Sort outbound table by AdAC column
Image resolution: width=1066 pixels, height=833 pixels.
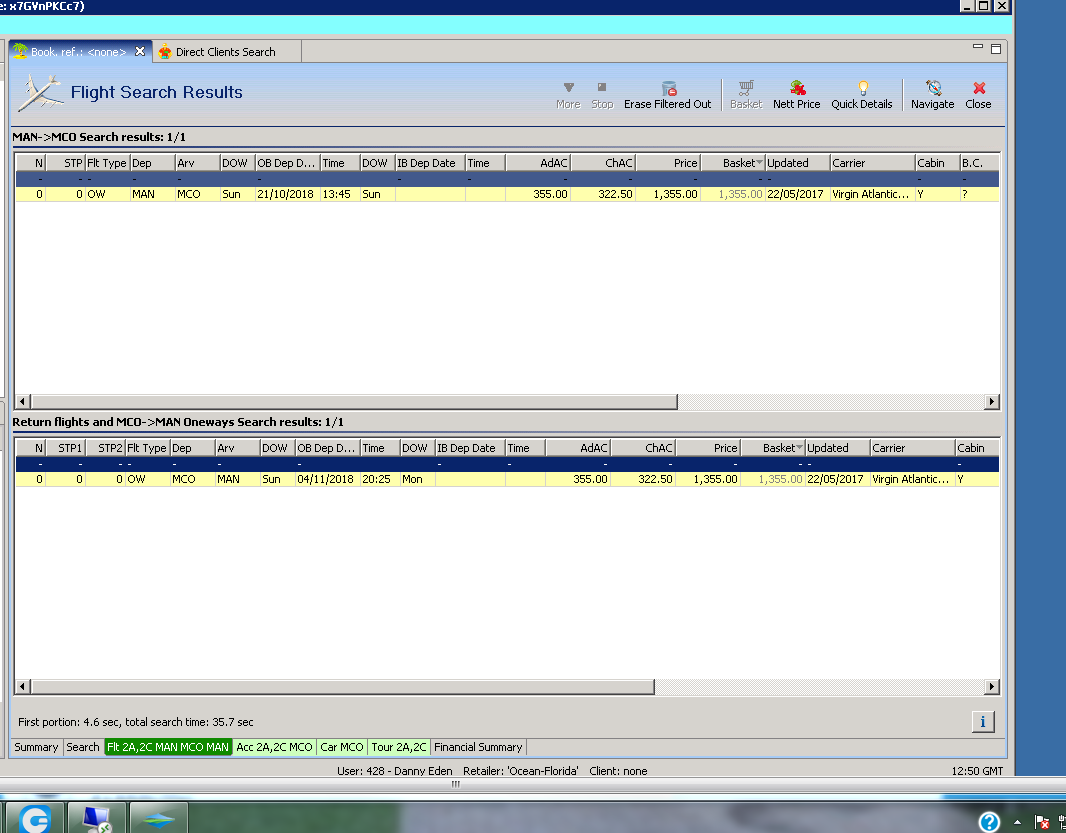(x=538, y=163)
